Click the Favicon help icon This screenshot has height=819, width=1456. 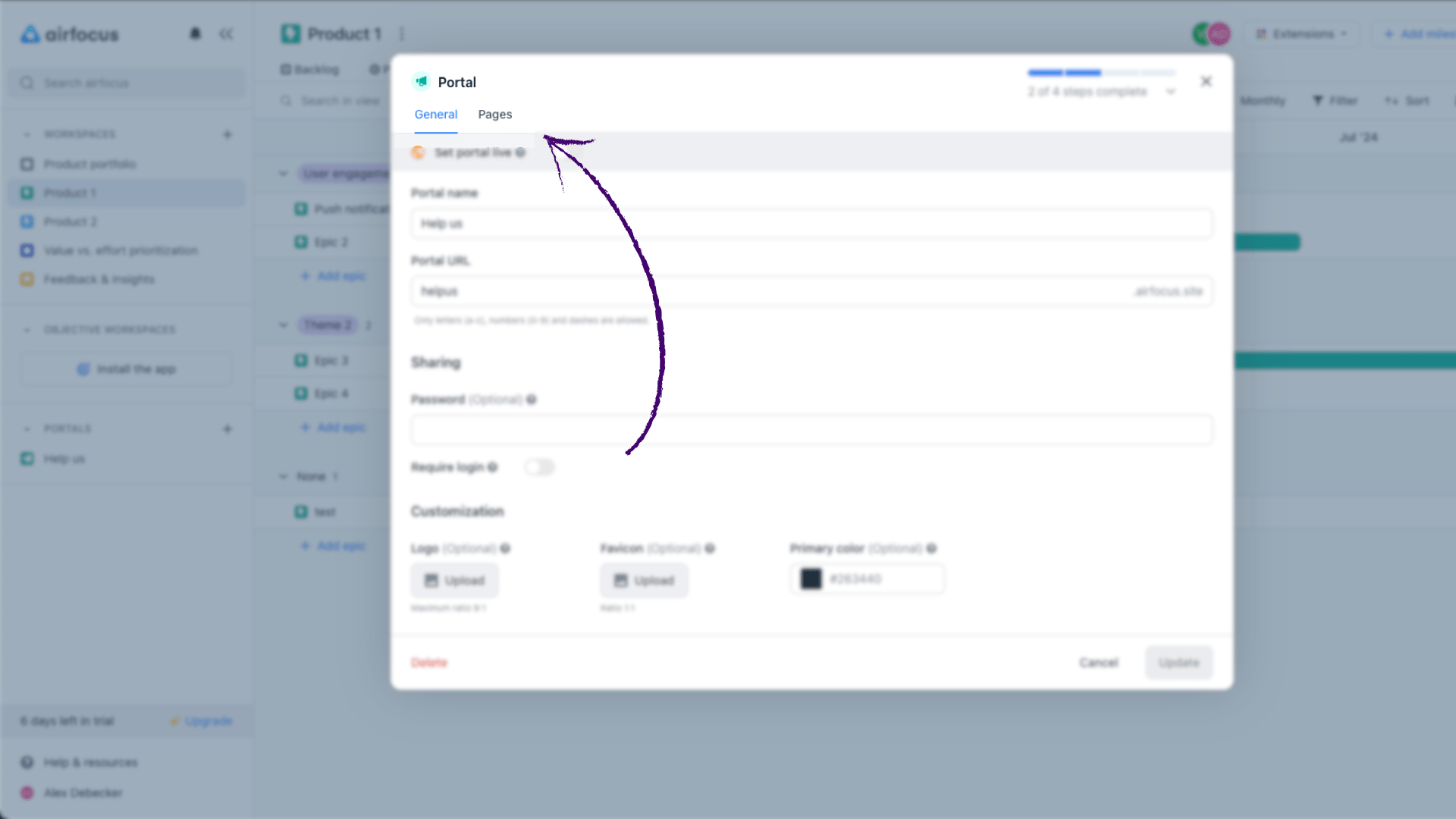(x=710, y=548)
